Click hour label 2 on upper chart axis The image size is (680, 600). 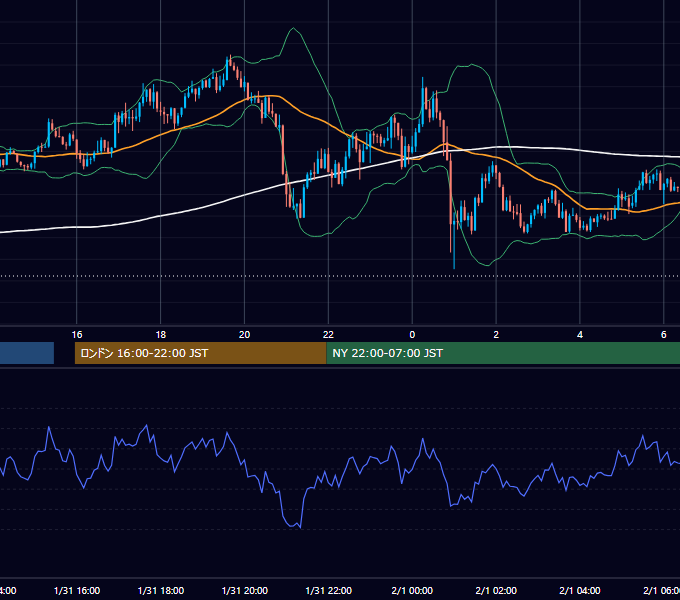(x=496, y=335)
